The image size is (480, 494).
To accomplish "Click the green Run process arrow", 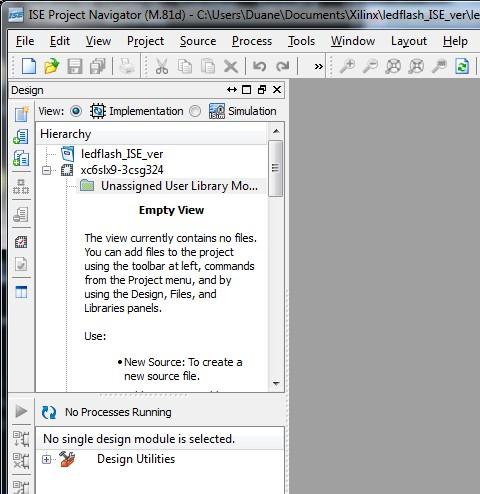I will tap(21, 411).
